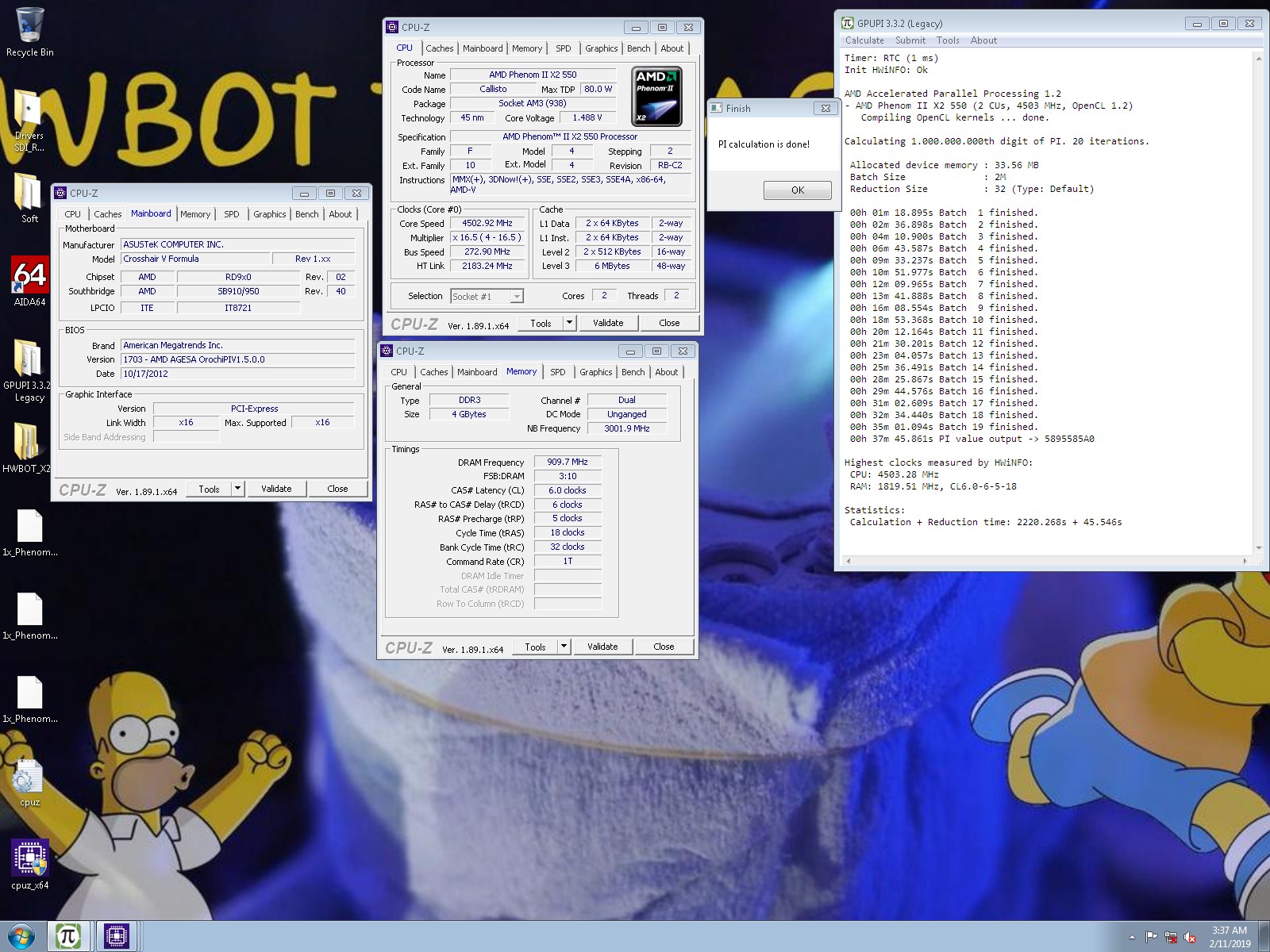The image size is (1270, 952).
Task: Open the About menu in GPUPI
Action: (x=983, y=40)
